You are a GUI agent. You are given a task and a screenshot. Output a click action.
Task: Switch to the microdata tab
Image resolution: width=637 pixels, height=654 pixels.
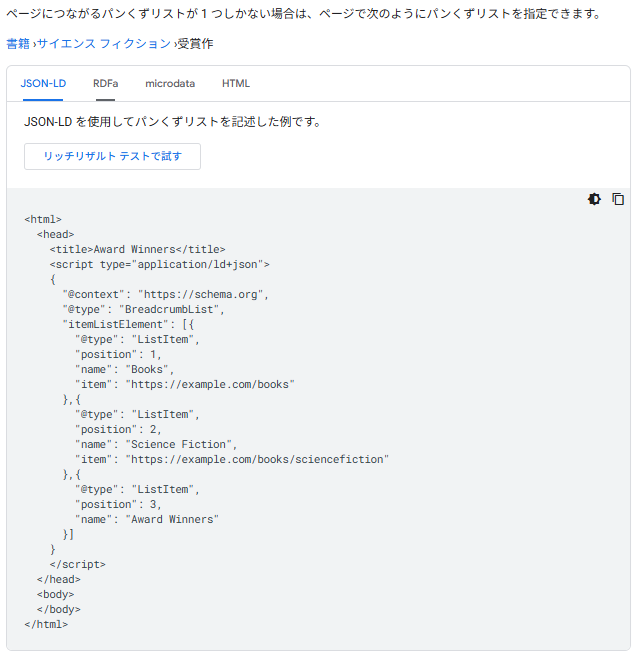(x=170, y=83)
